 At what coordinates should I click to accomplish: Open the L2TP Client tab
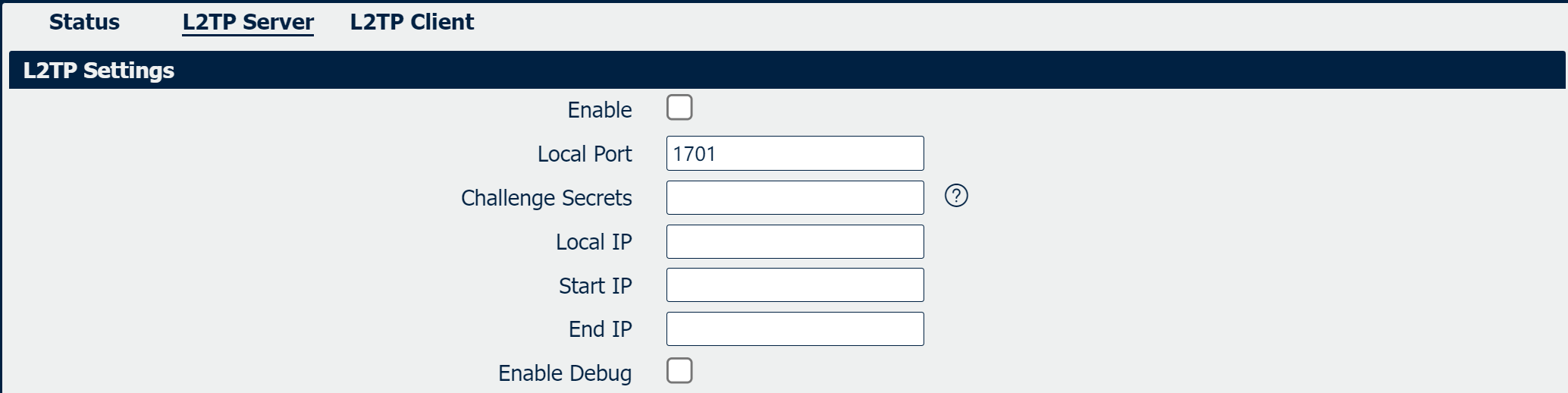[x=412, y=22]
